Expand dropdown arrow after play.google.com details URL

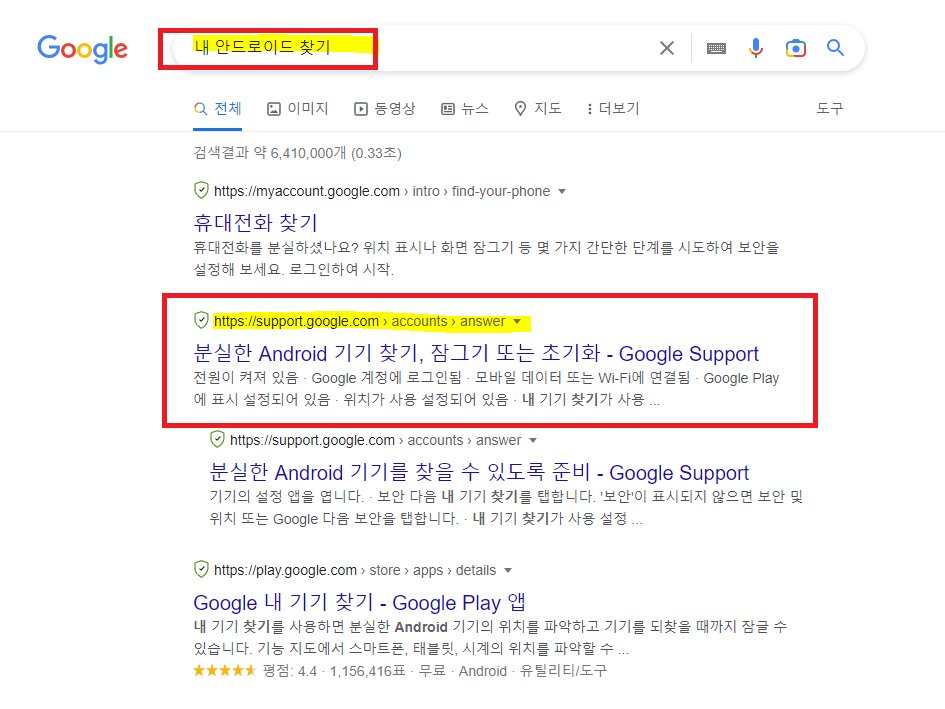(507, 570)
